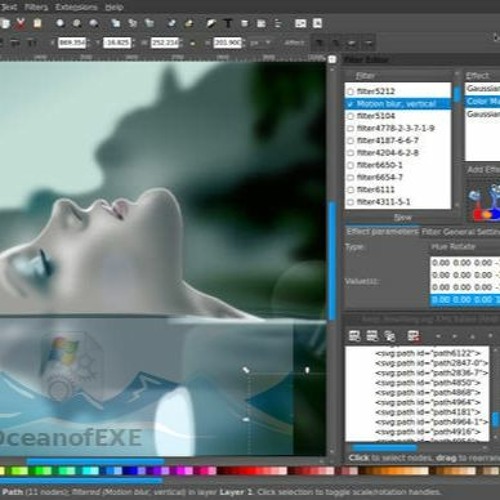Click the Indent node arrow in XML panel
Viewport: 500px width, 500px height.
coord(456,336)
